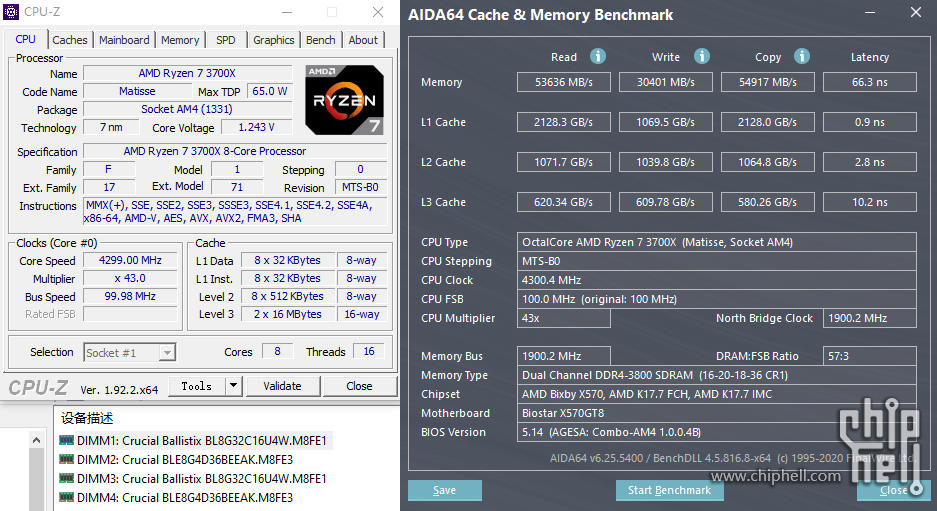The height and width of the screenshot is (511, 937).
Task: Click the Write info icon in AIDA64
Action: pyautogui.click(x=702, y=56)
